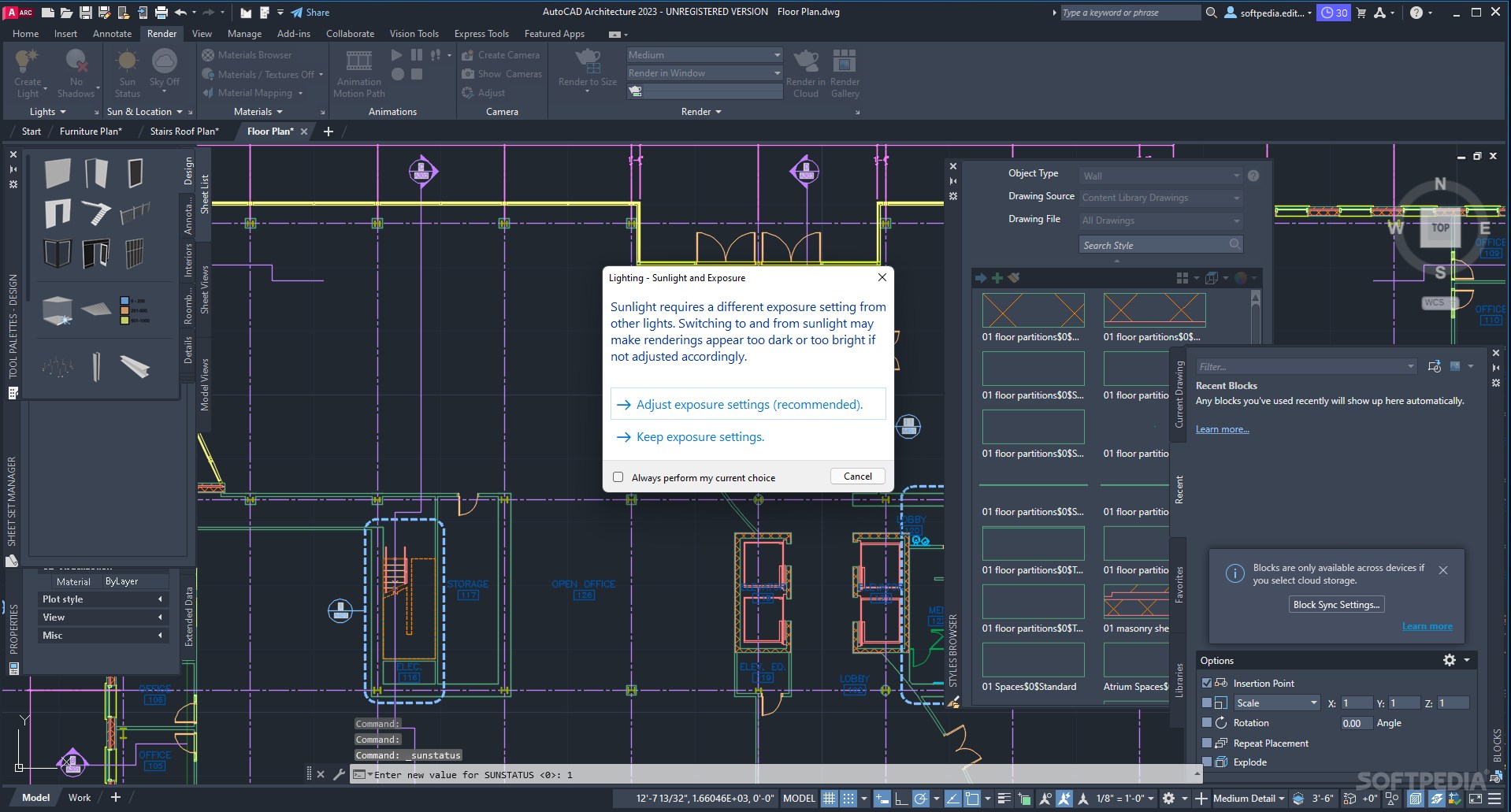
Task: Open the Medium Detail display configuration dropdown
Action: click(x=1249, y=798)
